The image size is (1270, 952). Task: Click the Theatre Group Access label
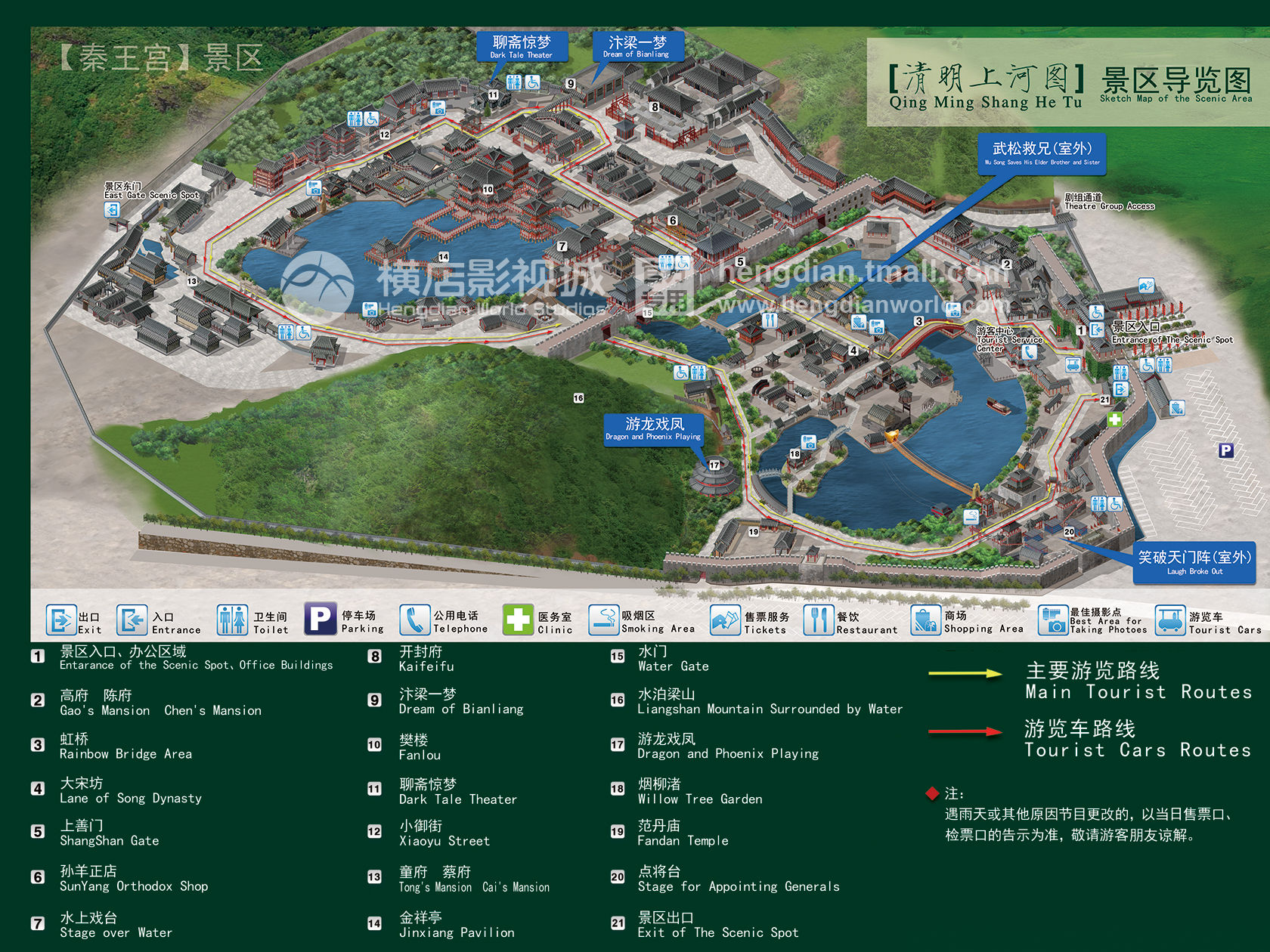pos(1109,202)
